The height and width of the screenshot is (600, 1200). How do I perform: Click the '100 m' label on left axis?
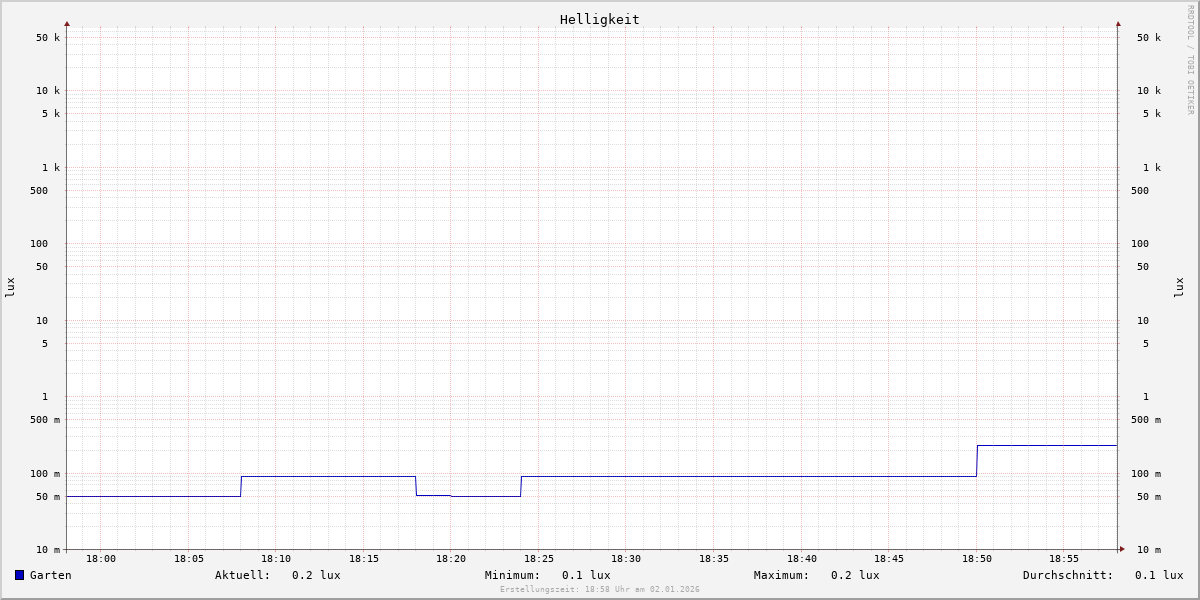click(x=45, y=474)
